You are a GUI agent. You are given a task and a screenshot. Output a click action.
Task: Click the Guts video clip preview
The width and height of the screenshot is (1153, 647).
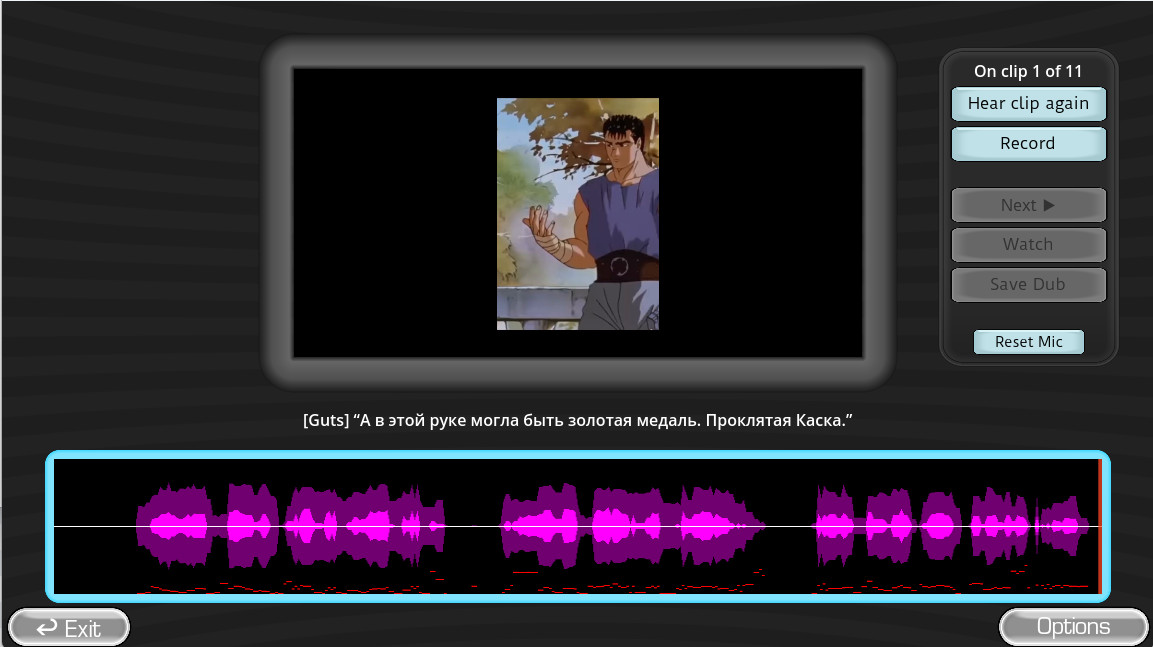tap(578, 214)
